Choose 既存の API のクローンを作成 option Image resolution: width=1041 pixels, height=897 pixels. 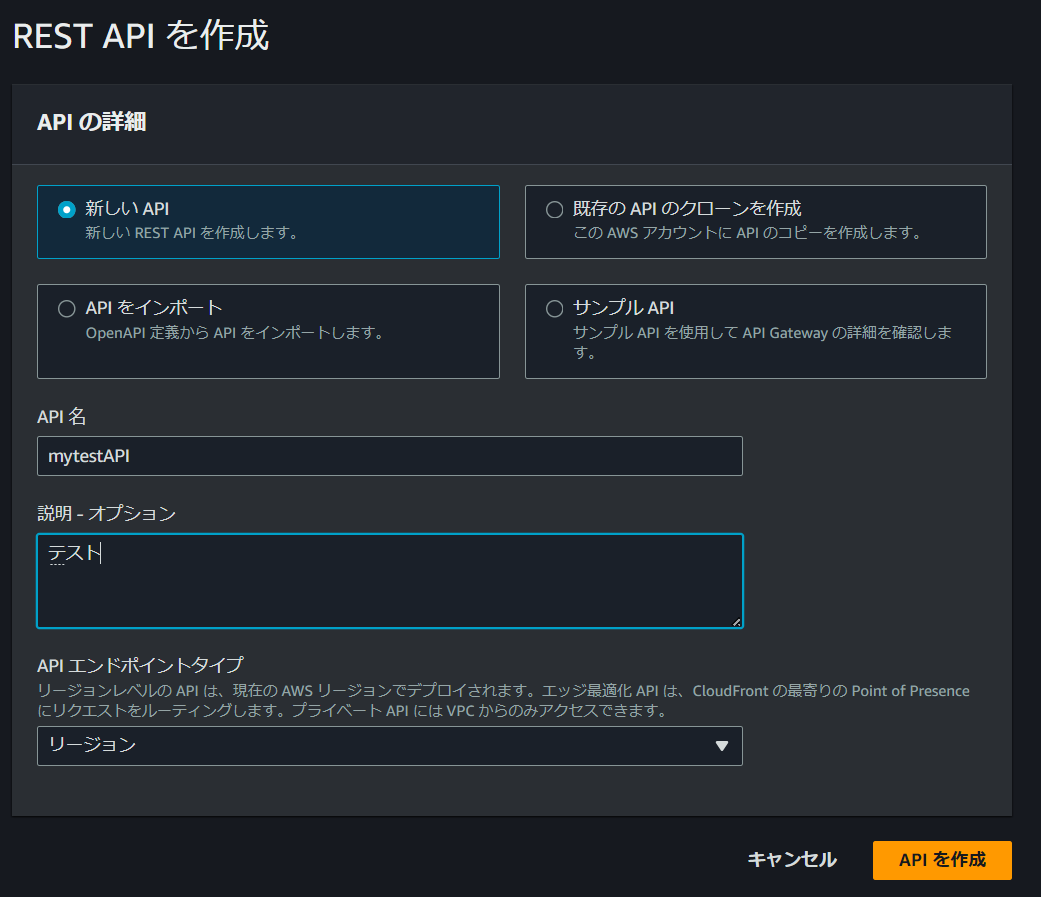(554, 209)
